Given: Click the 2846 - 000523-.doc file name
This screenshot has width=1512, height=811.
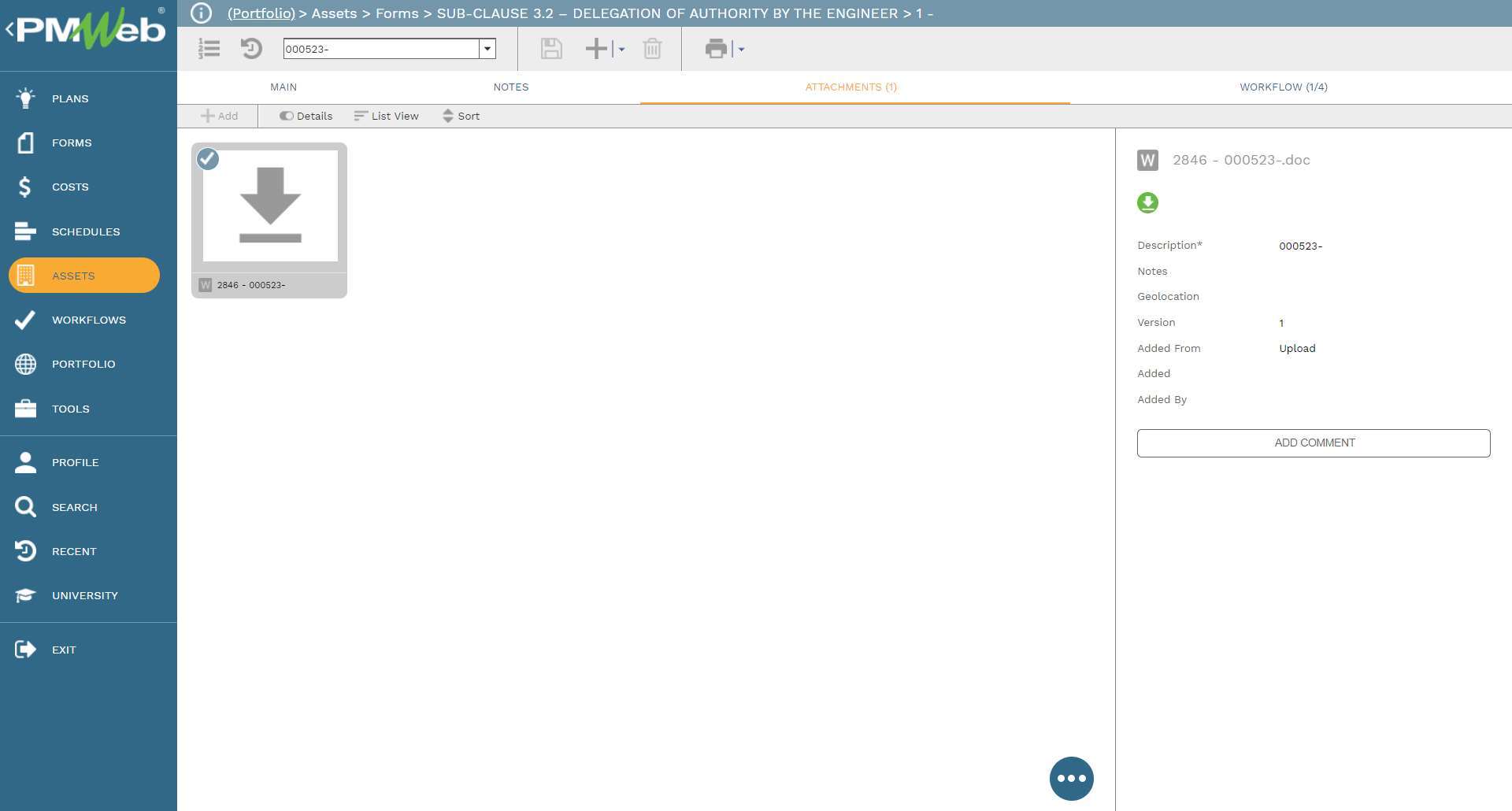Looking at the screenshot, I should click(x=1241, y=160).
